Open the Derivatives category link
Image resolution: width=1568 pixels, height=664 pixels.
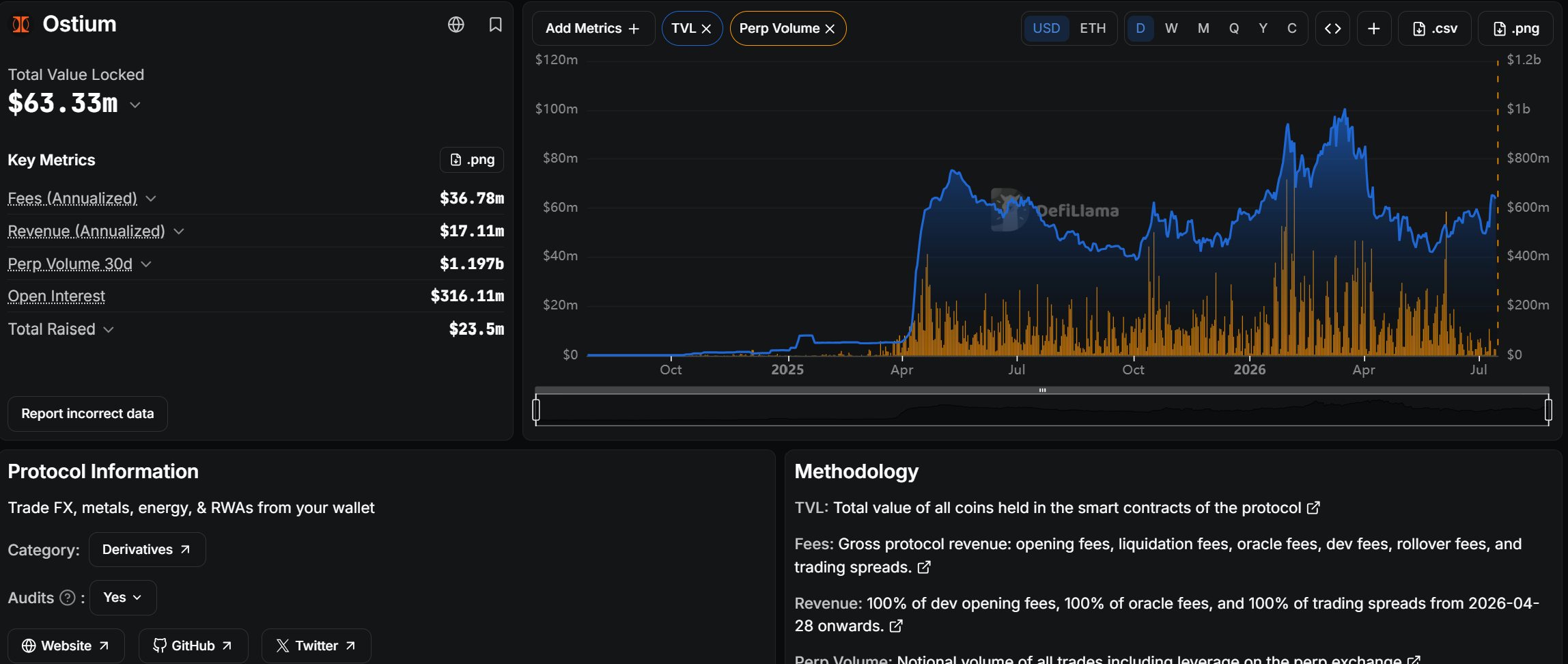click(147, 550)
